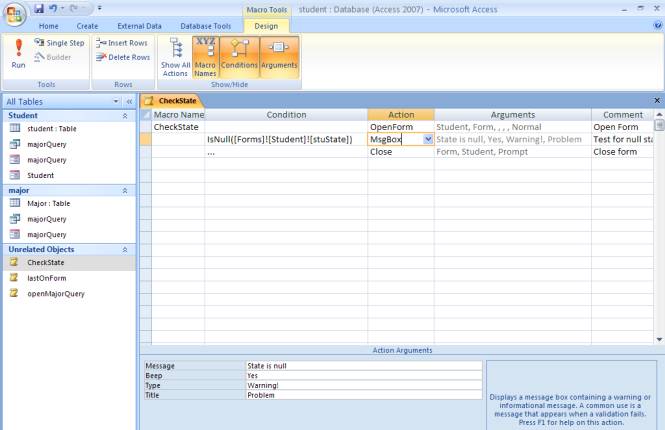Edit the Beep argument field
Screen dimensions: 665x430
[364, 375]
